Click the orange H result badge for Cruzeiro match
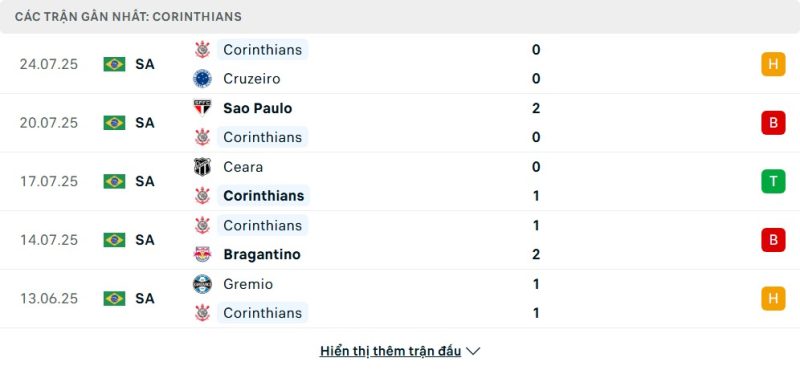The width and height of the screenshot is (800, 374). click(773, 64)
